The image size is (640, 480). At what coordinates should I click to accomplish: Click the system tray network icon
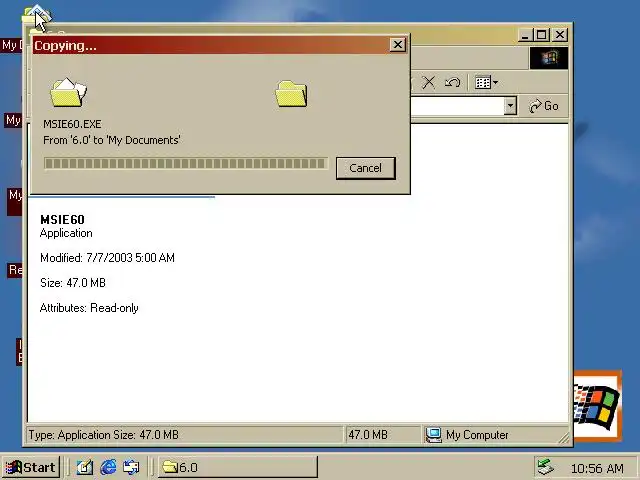545,468
